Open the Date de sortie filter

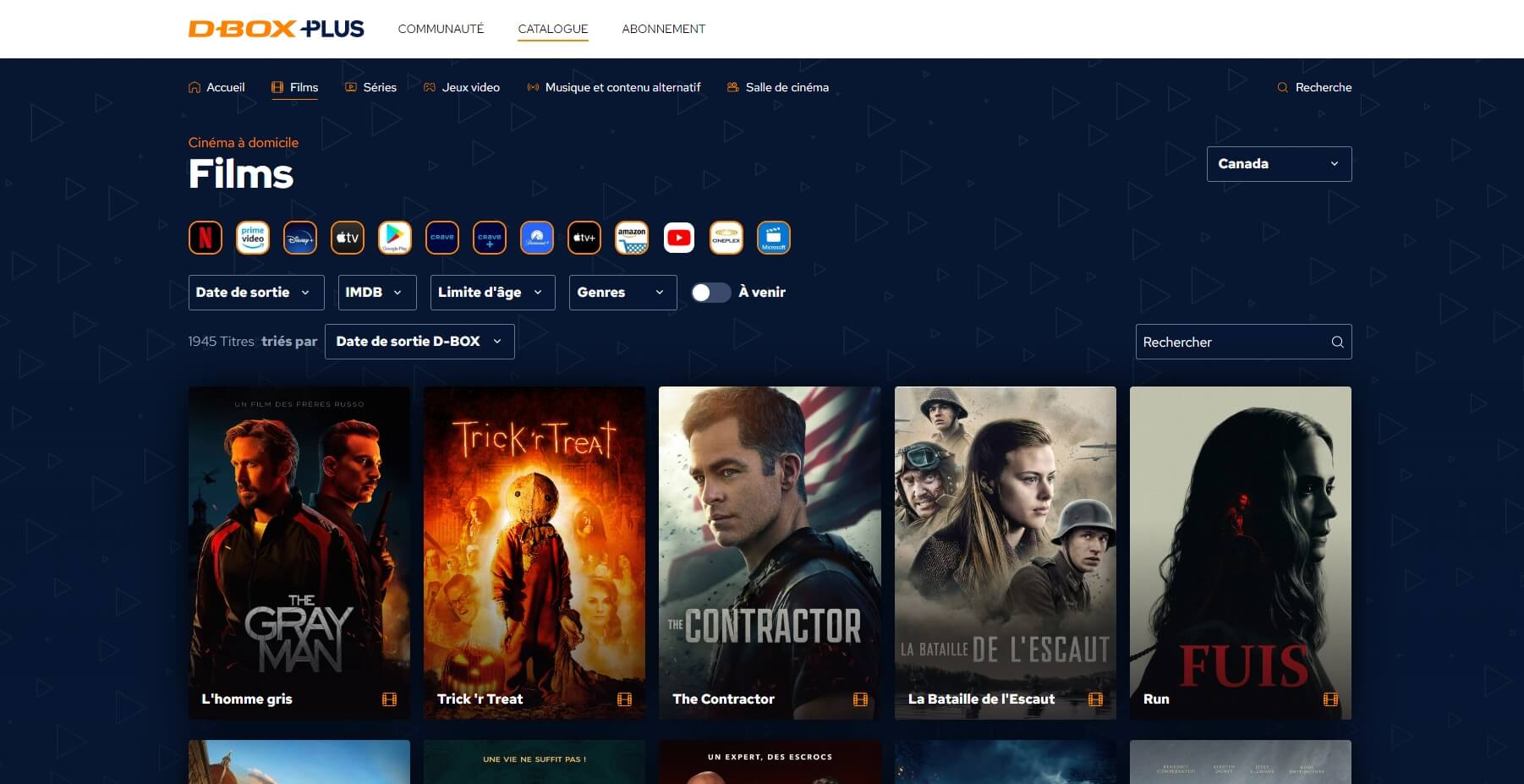(256, 293)
